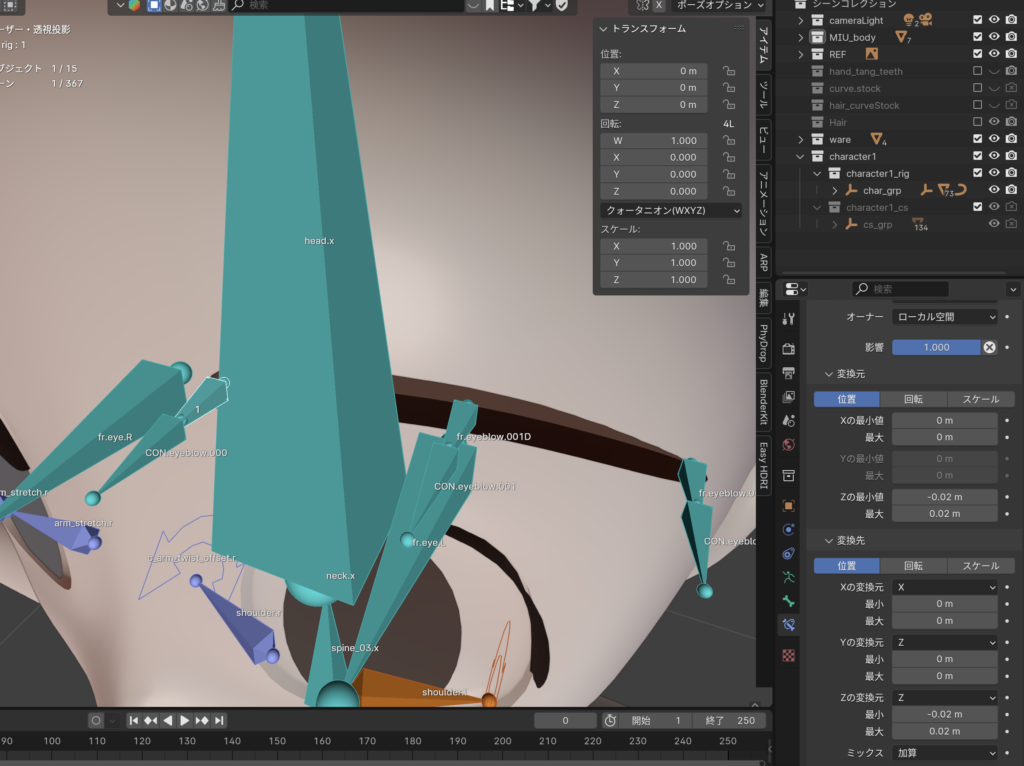The width and height of the screenshot is (1024, 766).
Task: Open the owner local space dropdown
Action: pyautogui.click(x=944, y=317)
